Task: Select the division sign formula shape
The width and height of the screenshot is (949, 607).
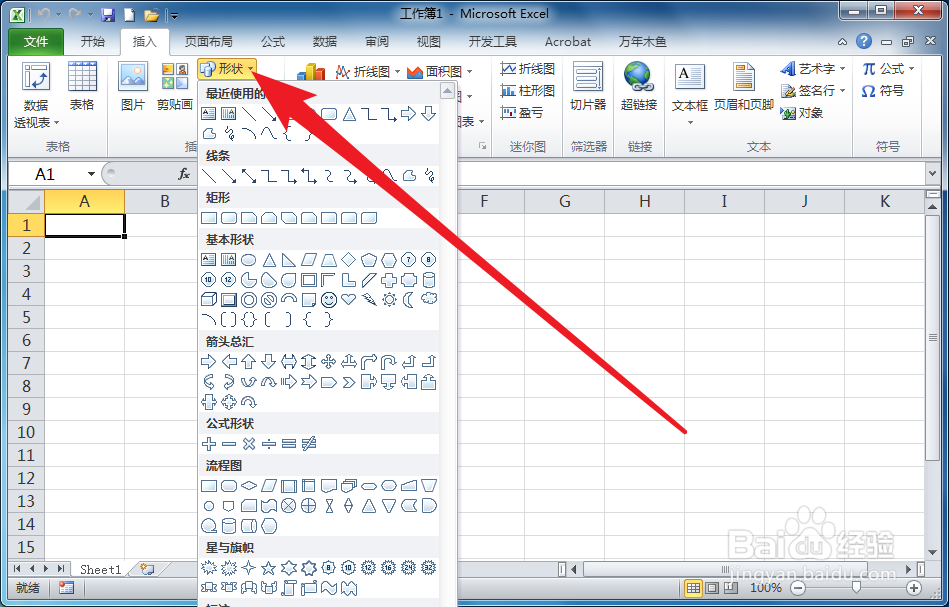Action: pyautogui.click(x=269, y=444)
